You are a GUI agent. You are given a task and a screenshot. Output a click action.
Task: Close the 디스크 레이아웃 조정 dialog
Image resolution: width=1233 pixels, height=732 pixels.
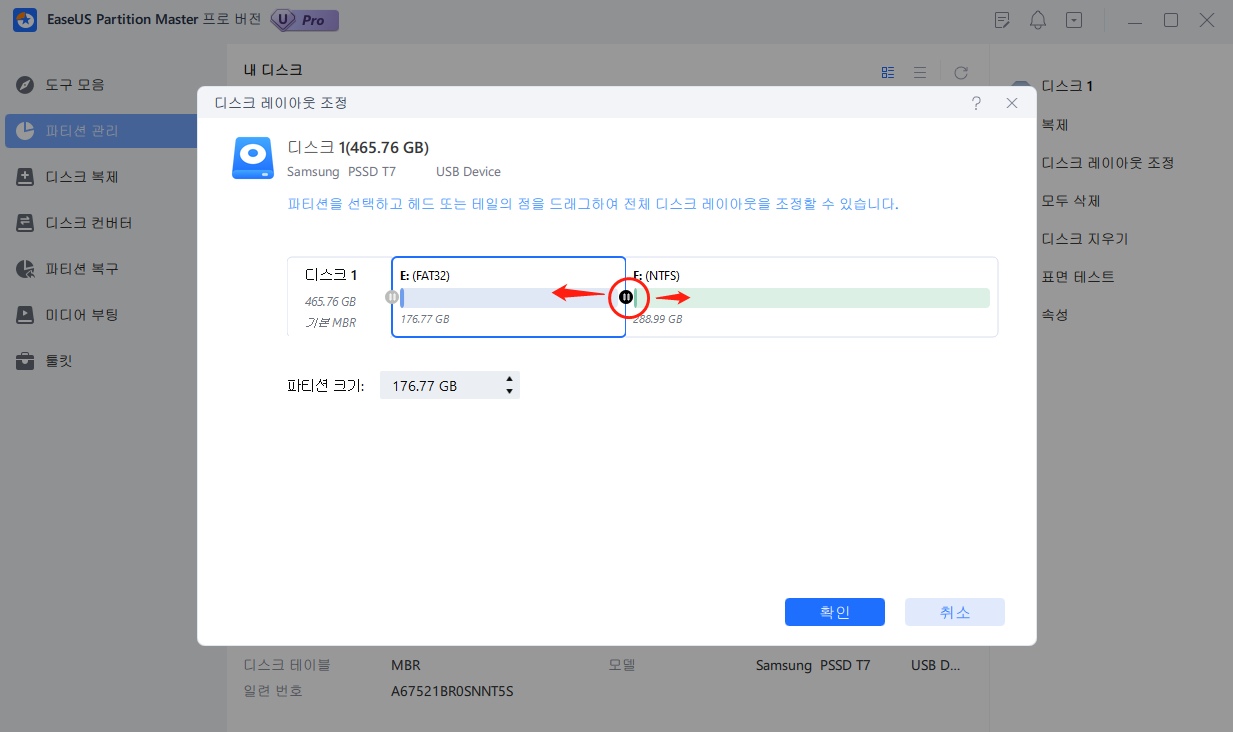(x=1012, y=103)
